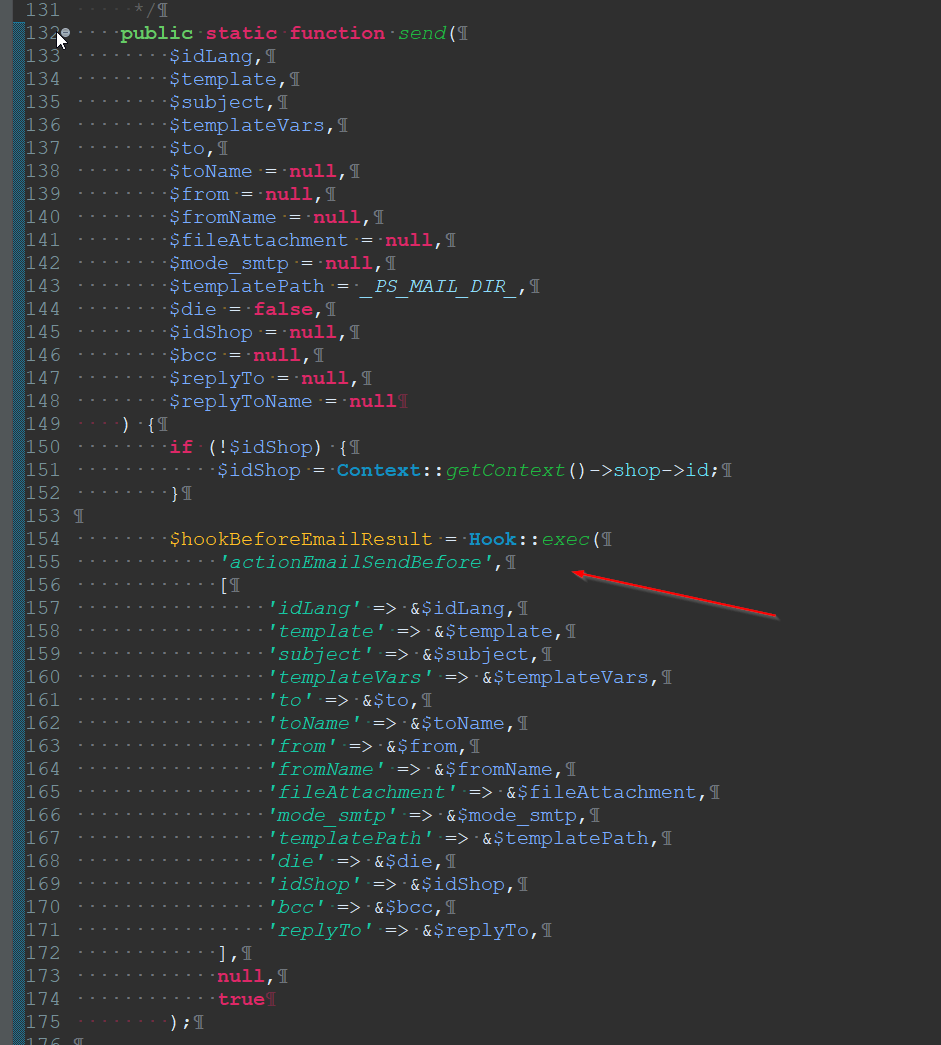Click the 'replyTo' array key on line 171

click(x=320, y=930)
